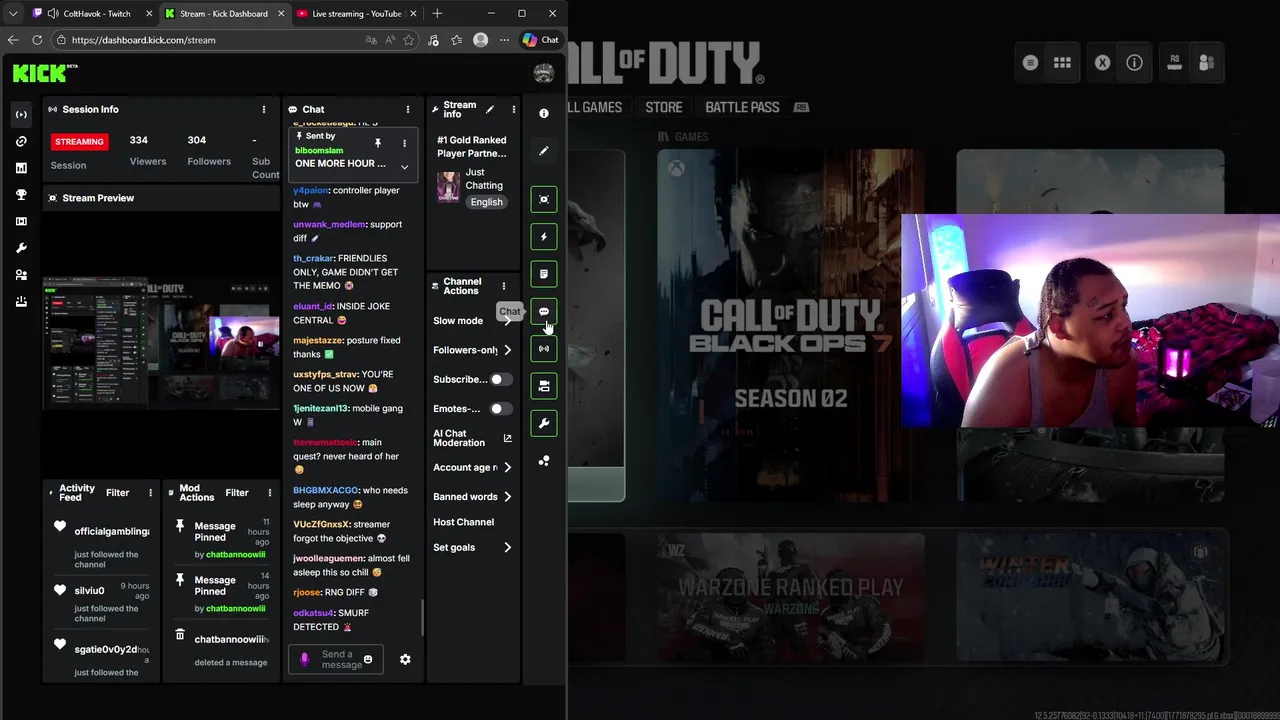Screen dimensions: 1280x720
Task: Open the browser tab list dropdown arrow
Action: [x=13, y=14]
